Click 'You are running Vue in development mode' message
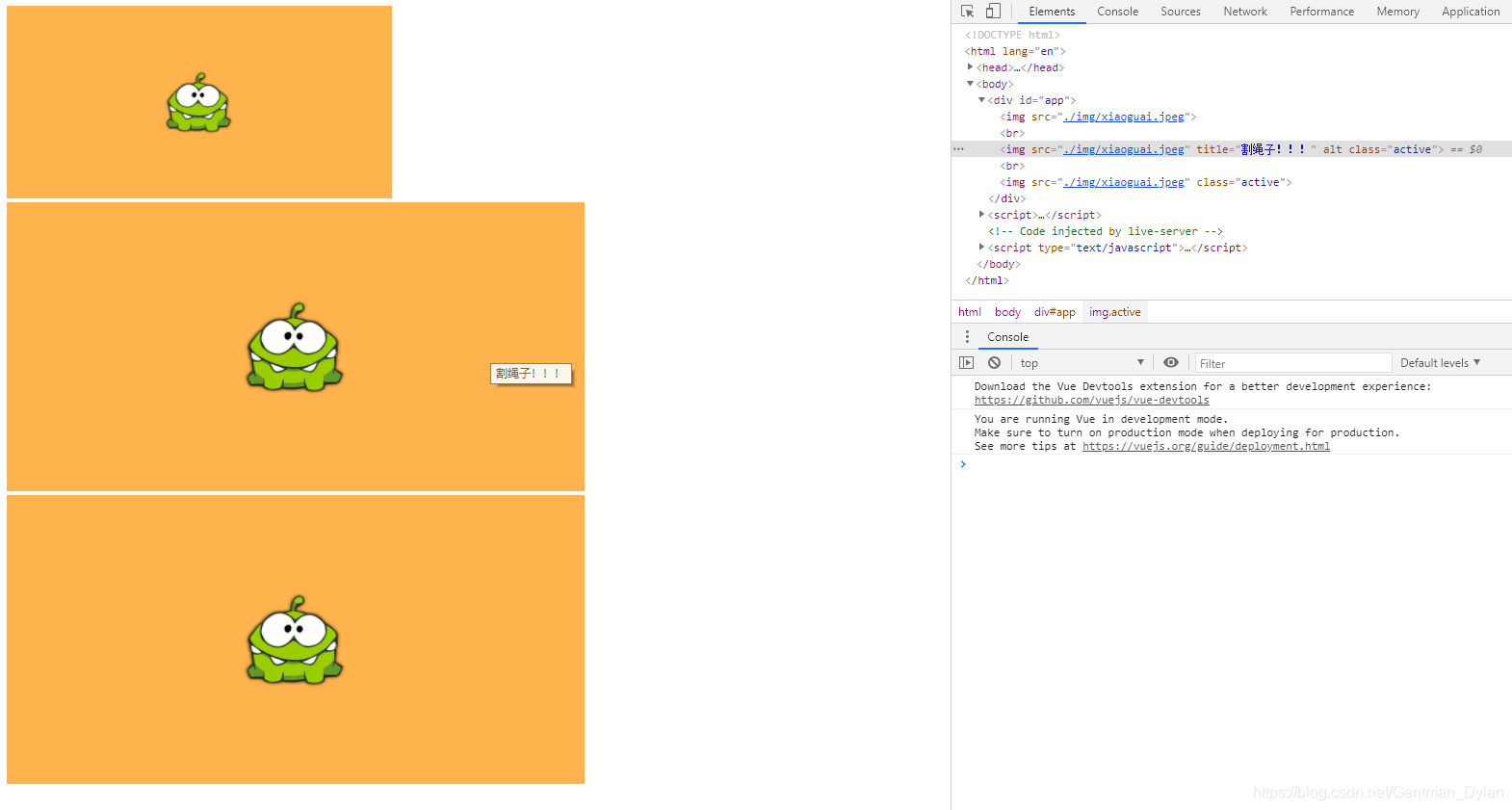The width and height of the screenshot is (1512, 810). tap(1101, 420)
